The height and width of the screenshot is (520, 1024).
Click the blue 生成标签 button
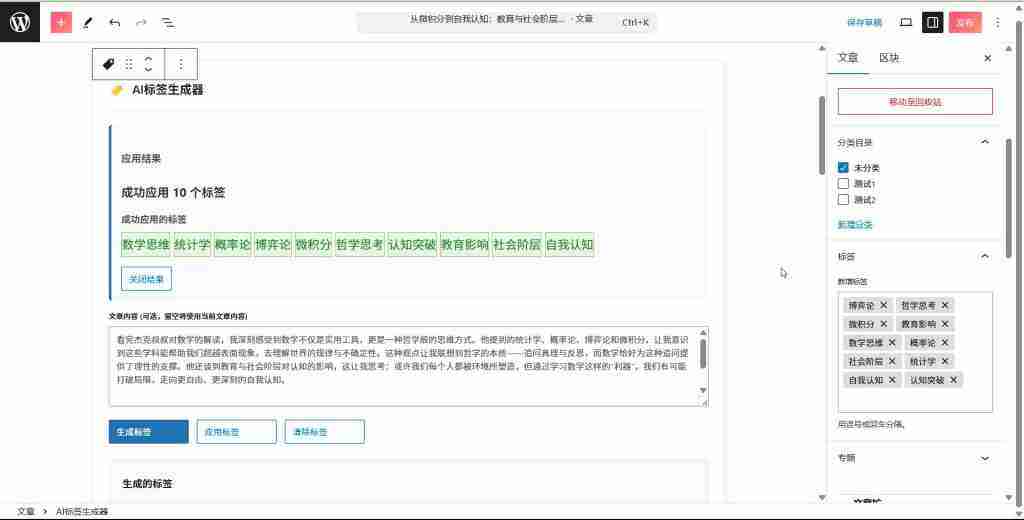tap(148, 432)
